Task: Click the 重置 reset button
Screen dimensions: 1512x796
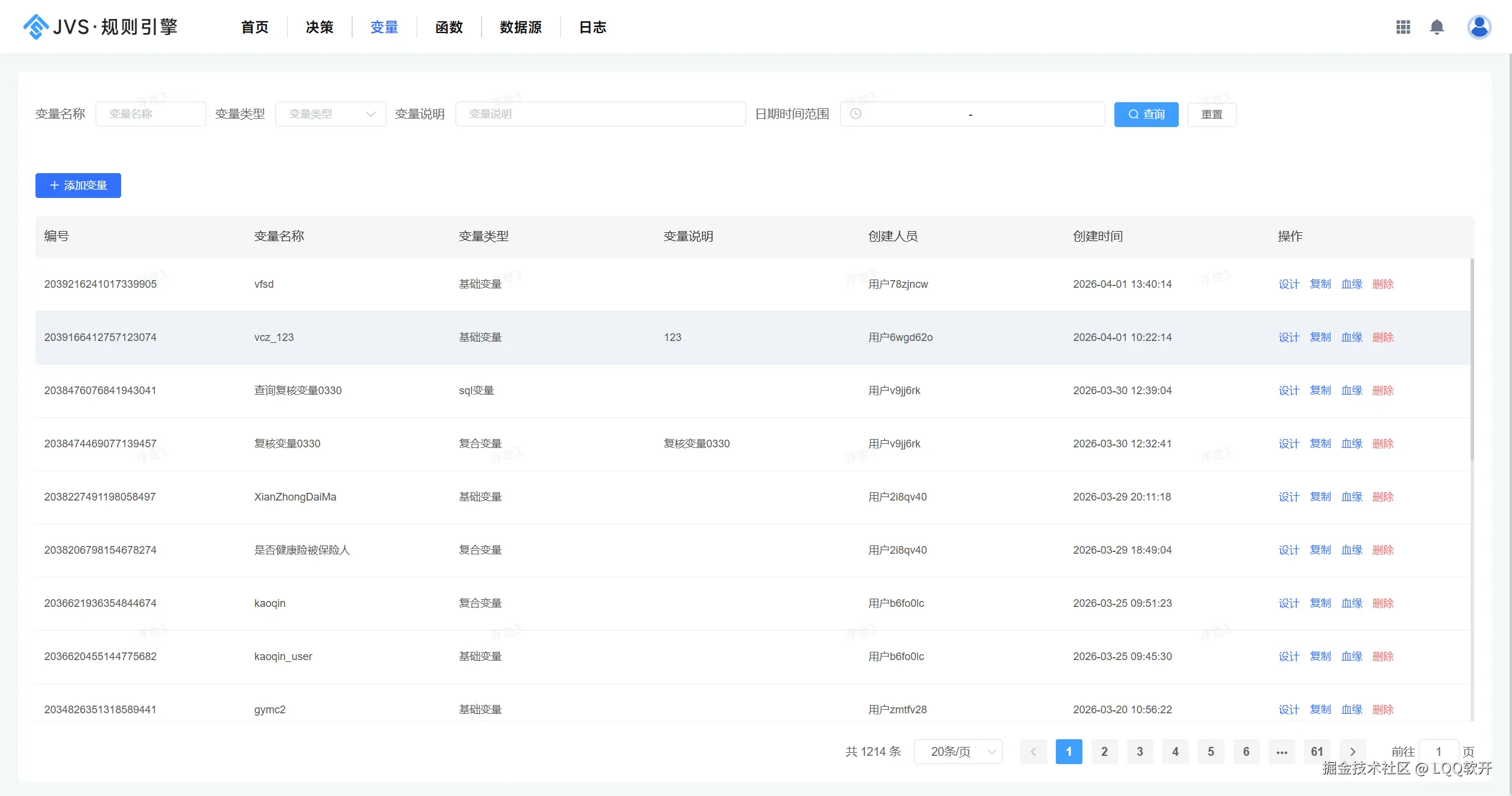Action: click(x=1211, y=114)
